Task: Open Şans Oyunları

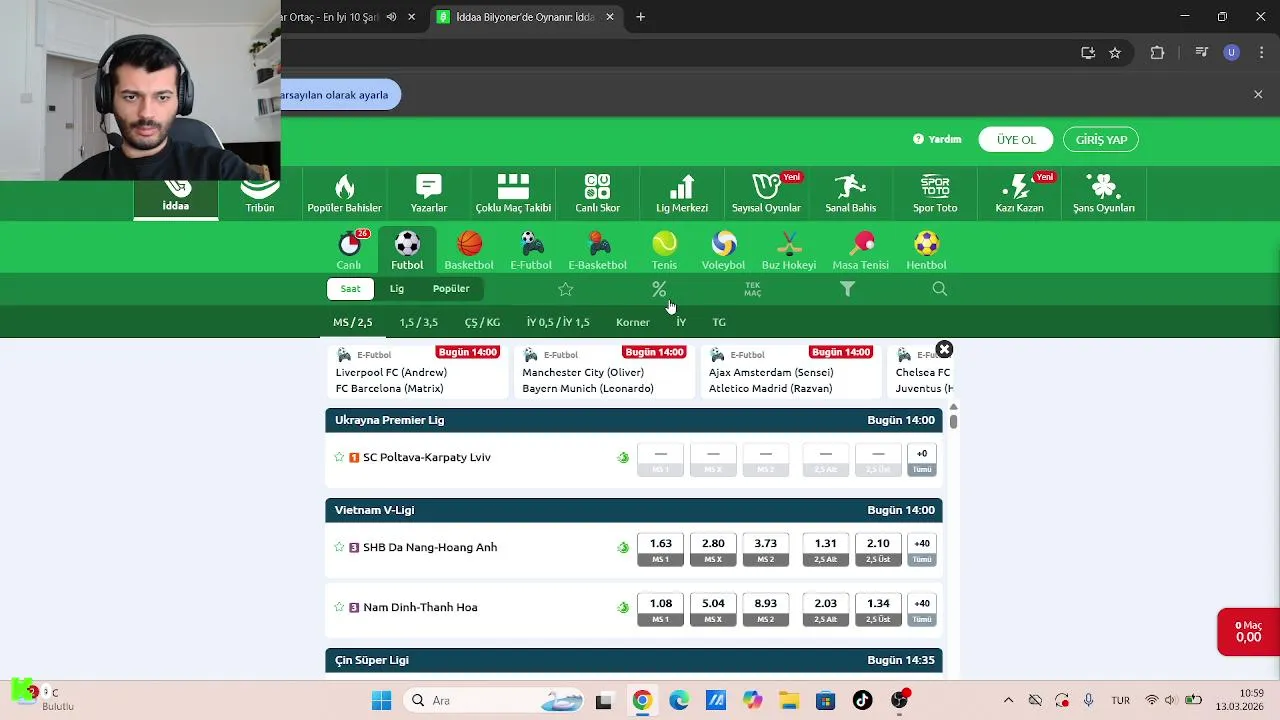Action: 1104,194
